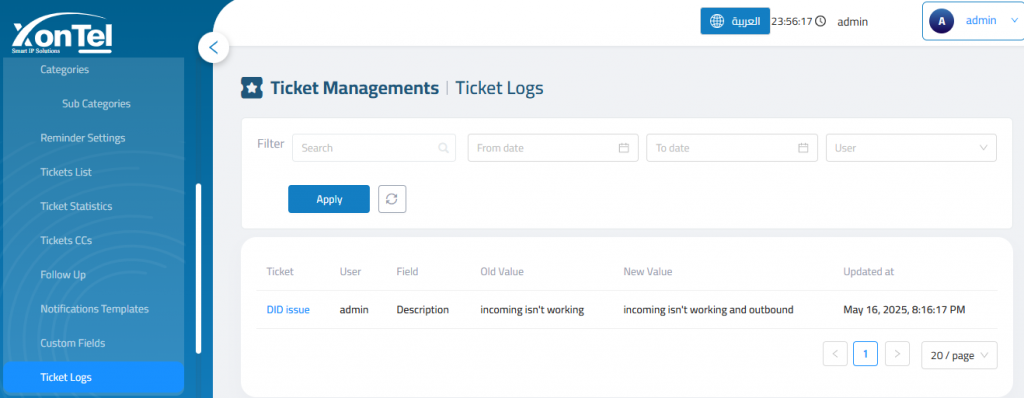Image resolution: width=1024 pixels, height=398 pixels.
Task: Open the From date calendar icon
Action: point(624,148)
